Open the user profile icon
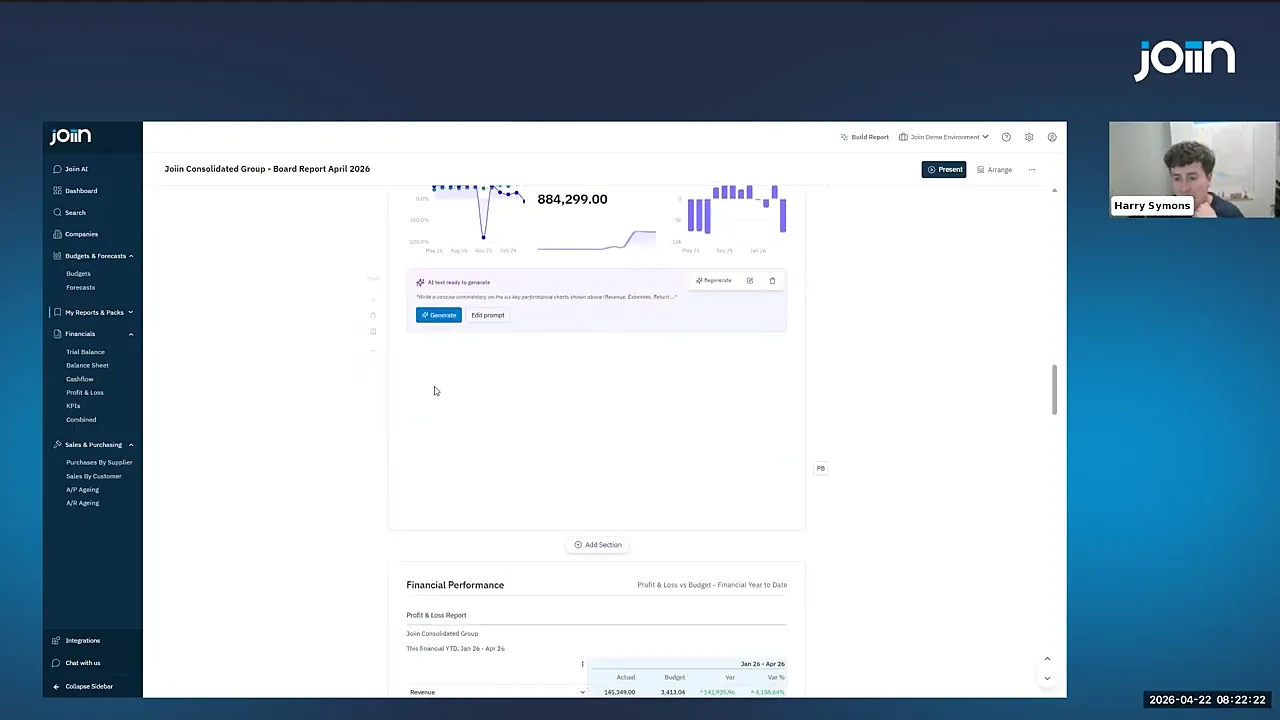This screenshot has height=720, width=1280. coord(1052,137)
